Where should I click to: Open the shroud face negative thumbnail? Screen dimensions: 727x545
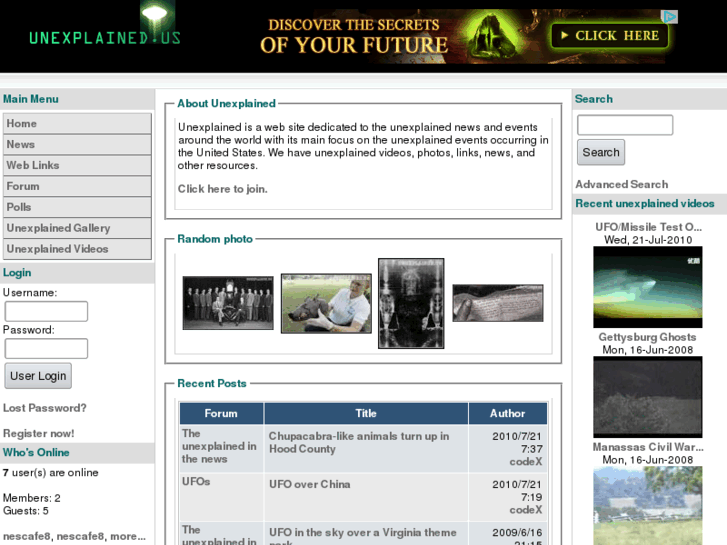point(411,303)
